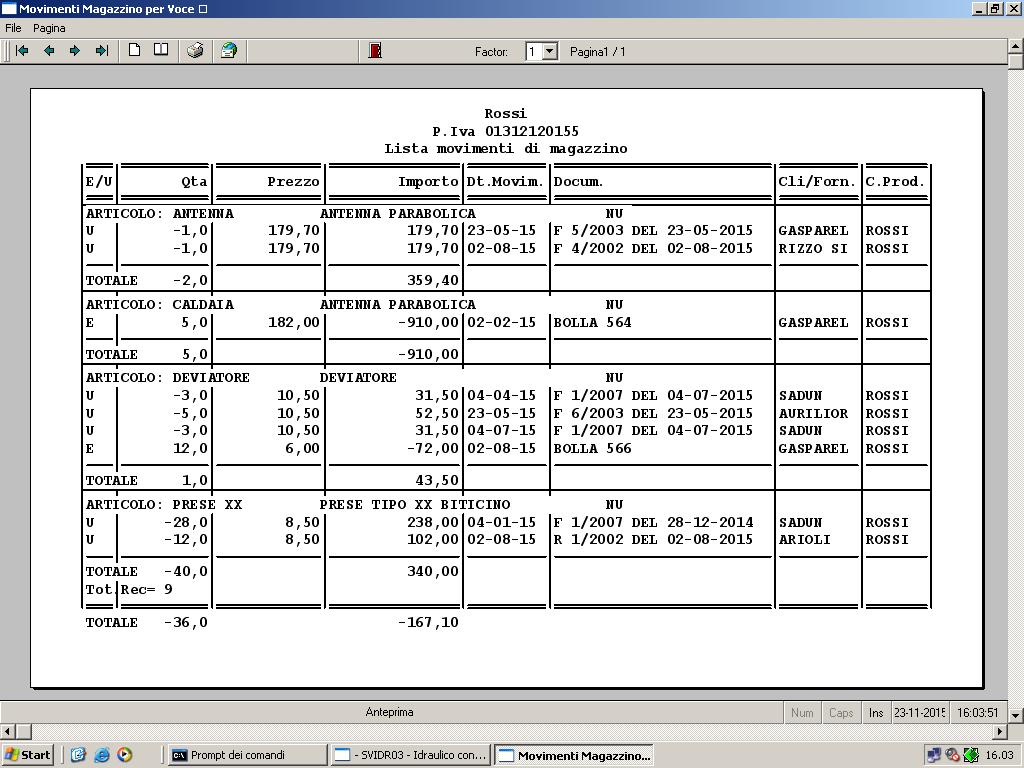Launch Internet Explorer from quick launch
This screenshot has height=768, width=1024.
tap(101, 755)
